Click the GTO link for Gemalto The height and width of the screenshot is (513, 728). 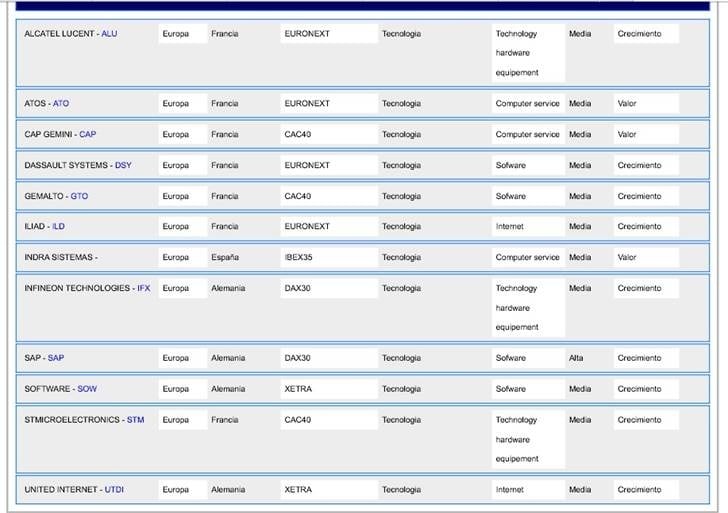click(79, 196)
